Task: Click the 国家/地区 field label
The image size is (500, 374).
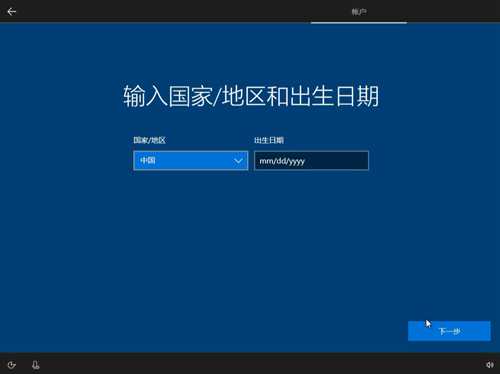Action: point(149,140)
